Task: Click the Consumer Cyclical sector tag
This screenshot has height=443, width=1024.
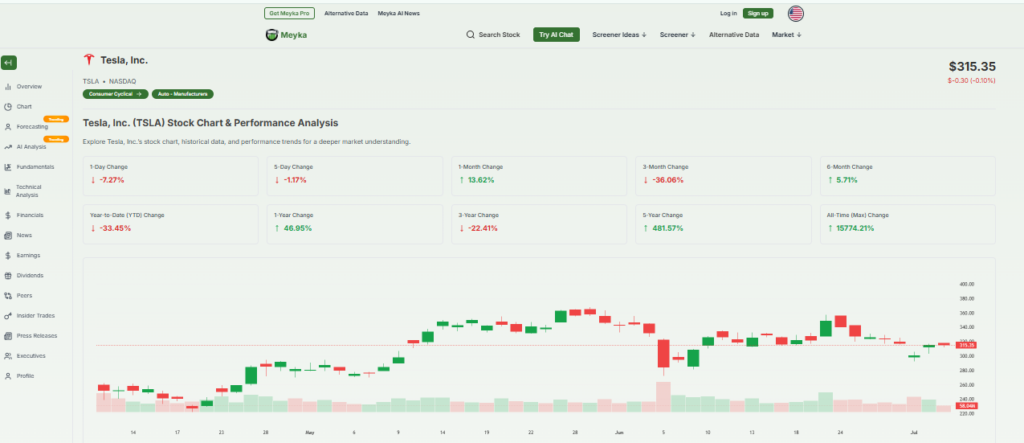Action: point(116,94)
